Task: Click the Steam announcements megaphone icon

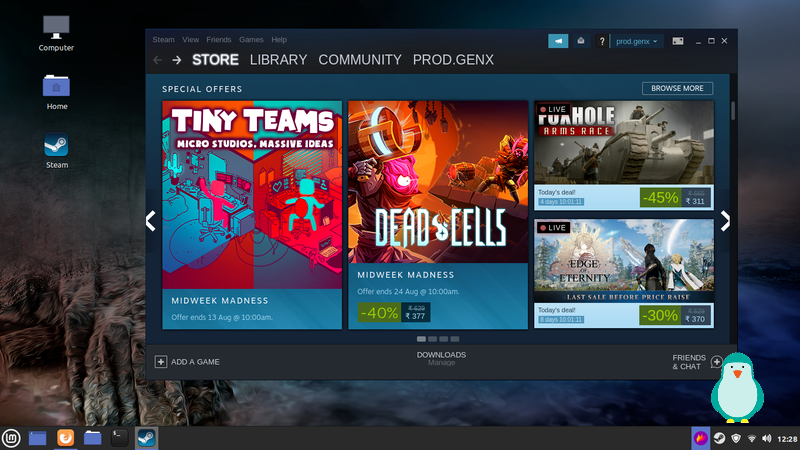Action: (558, 41)
